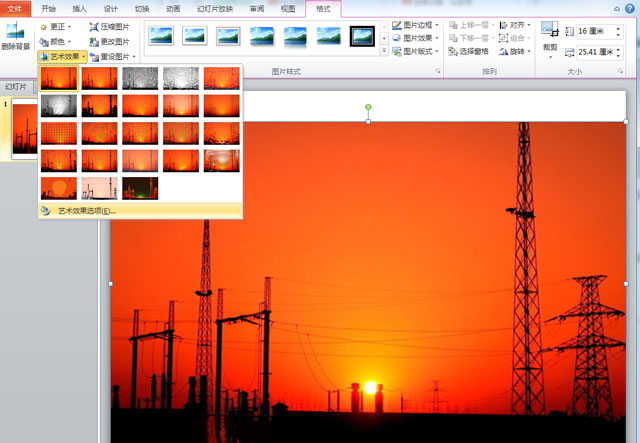Apply the Reflected Rounded Rectangle picture style
This screenshot has width=640, height=443.
pyautogui.click(x=295, y=36)
